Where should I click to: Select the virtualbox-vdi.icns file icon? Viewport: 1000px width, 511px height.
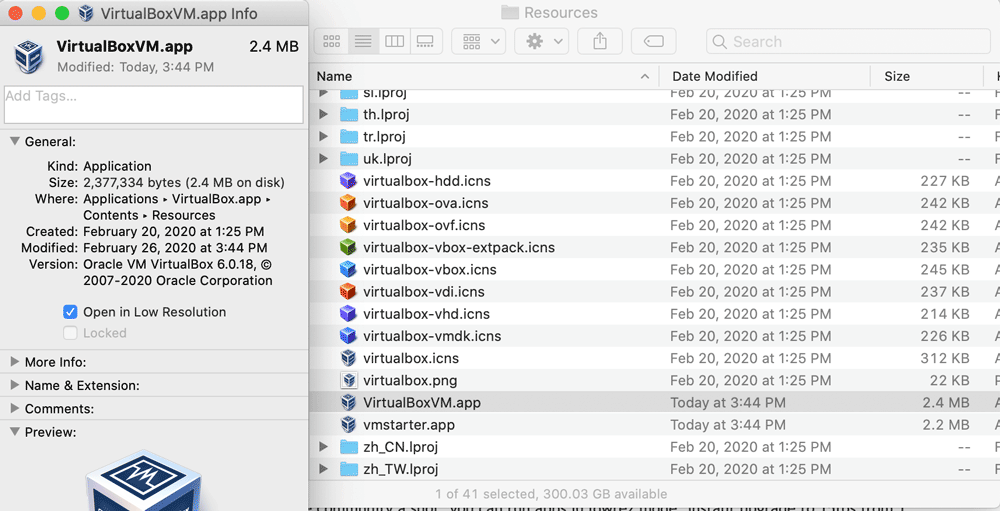[348, 292]
